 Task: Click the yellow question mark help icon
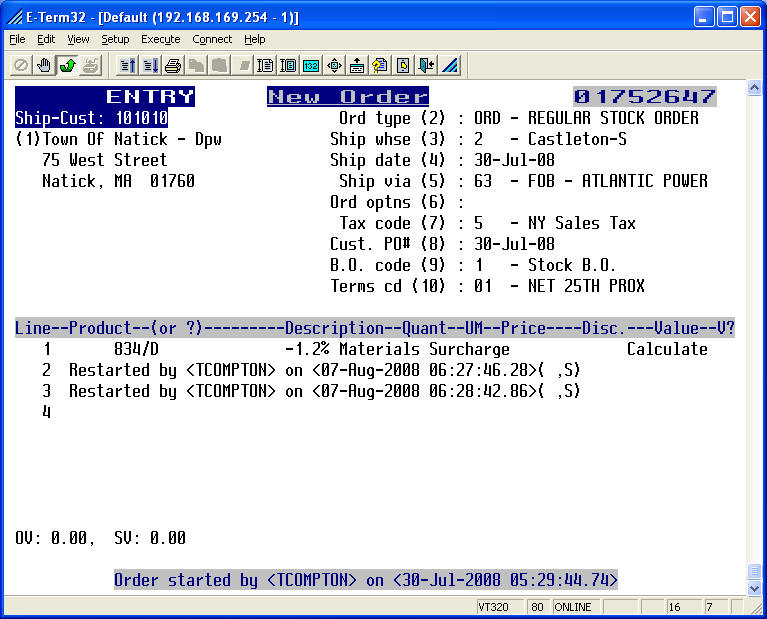(380, 65)
